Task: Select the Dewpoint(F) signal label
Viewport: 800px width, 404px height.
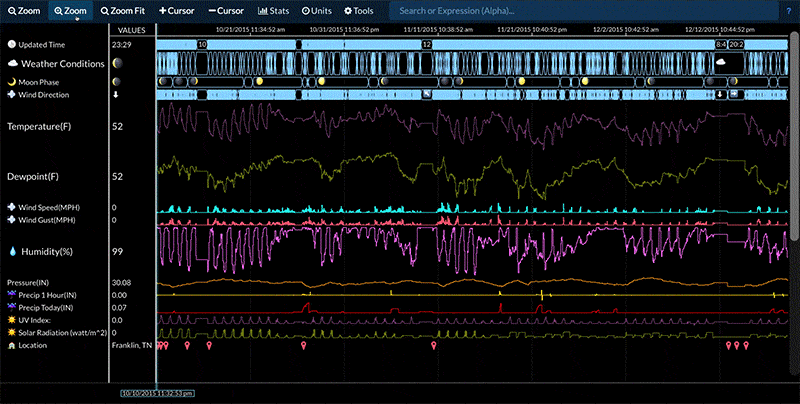Action: point(33,176)
